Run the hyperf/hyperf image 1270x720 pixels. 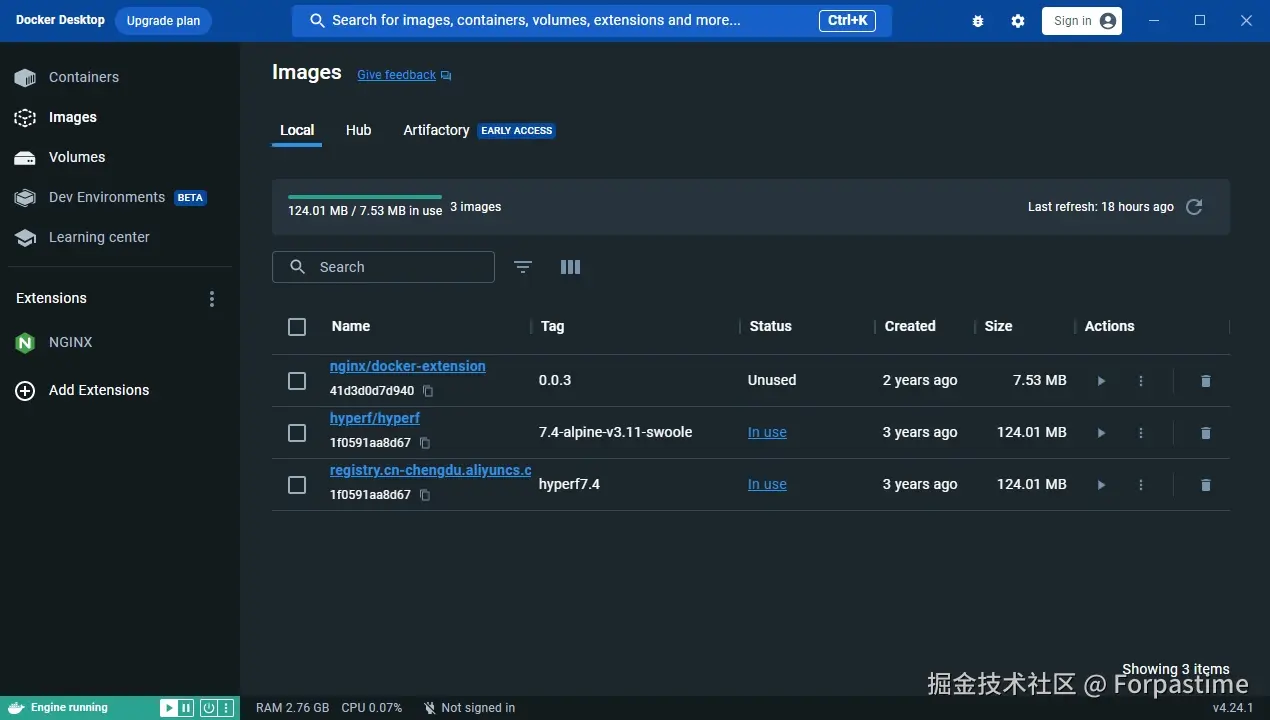(x=1101, y=433)
